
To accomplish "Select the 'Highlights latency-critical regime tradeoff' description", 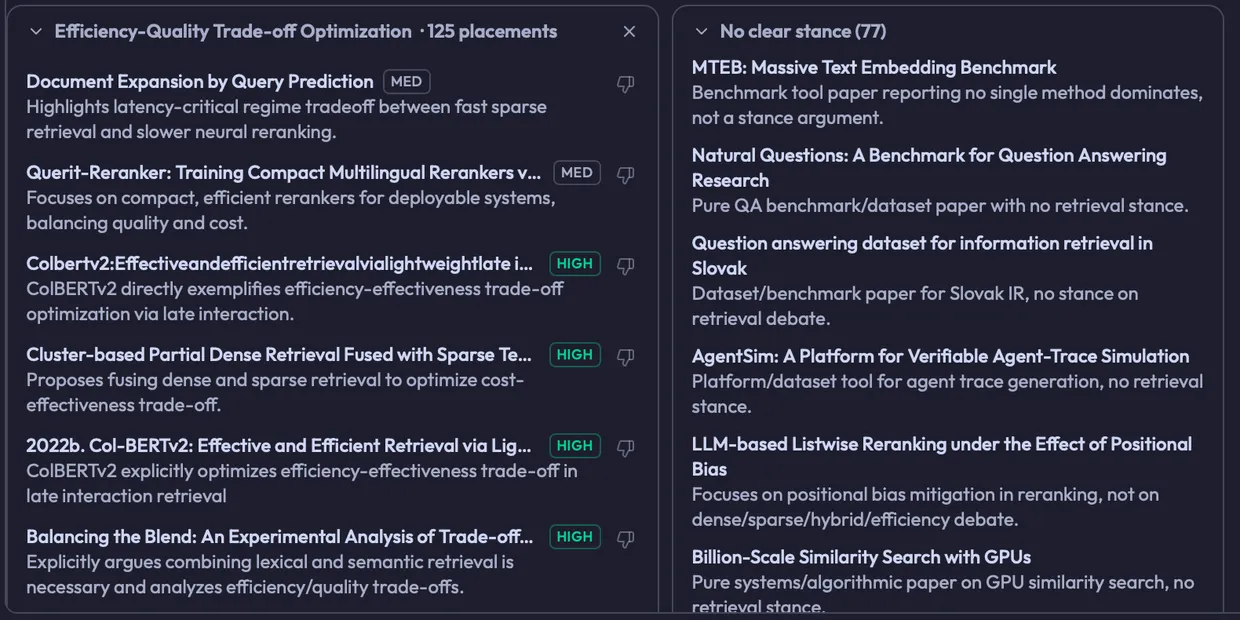I will pos(286,120).
